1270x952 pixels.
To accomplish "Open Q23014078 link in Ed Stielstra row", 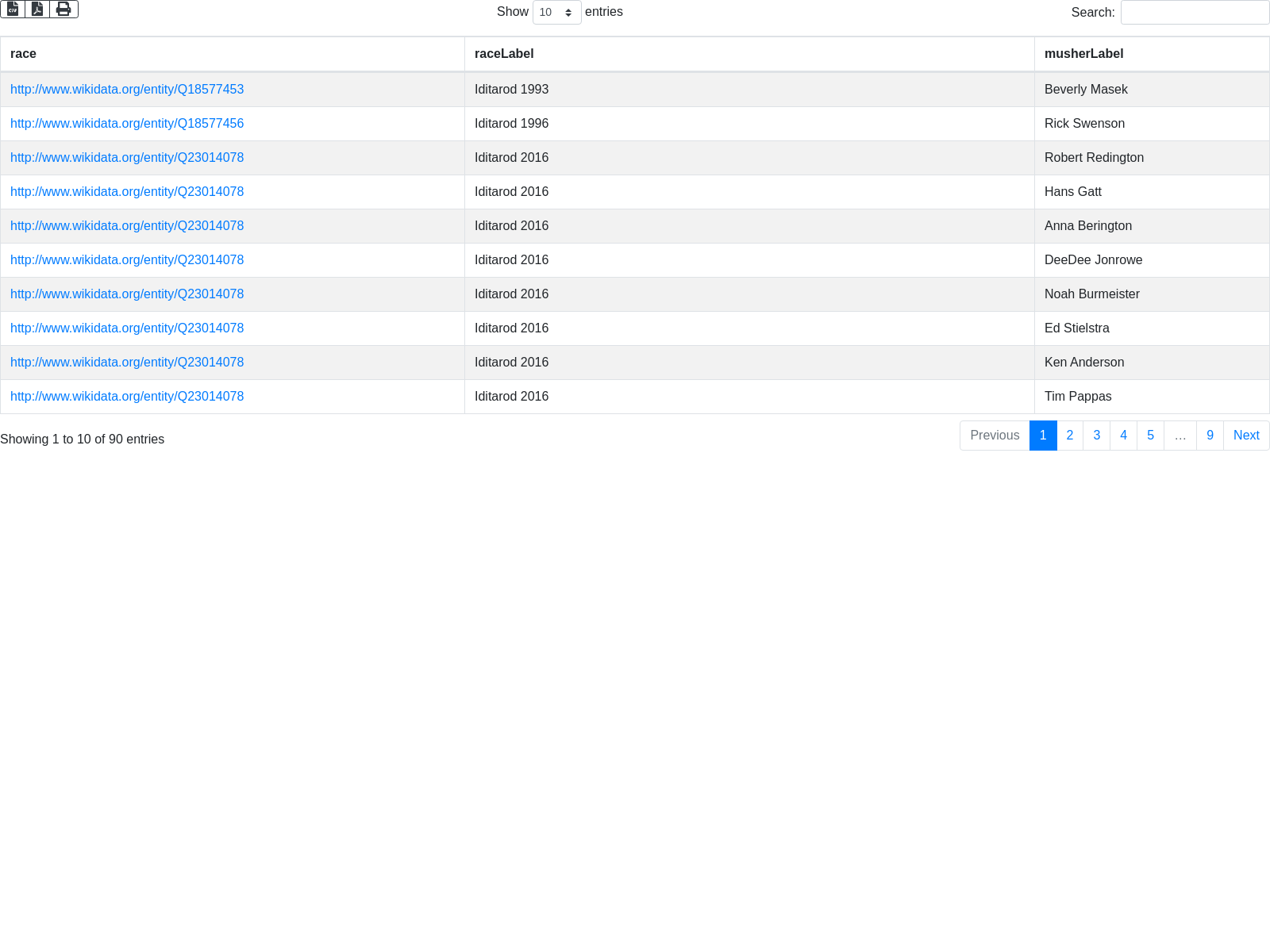I will 127,328.
